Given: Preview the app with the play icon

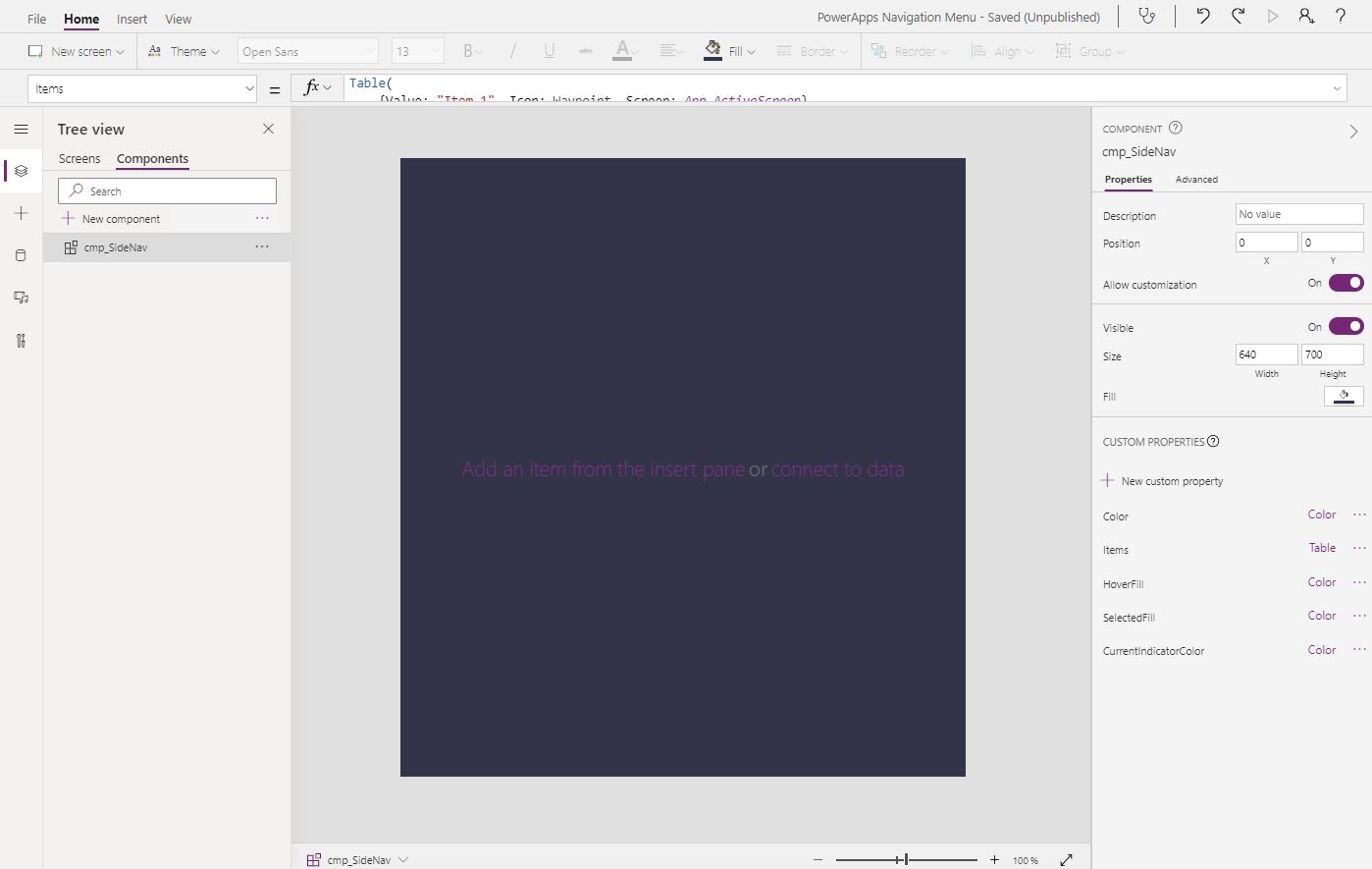Looking at the screenshot, I should [x=1271, y=16].
